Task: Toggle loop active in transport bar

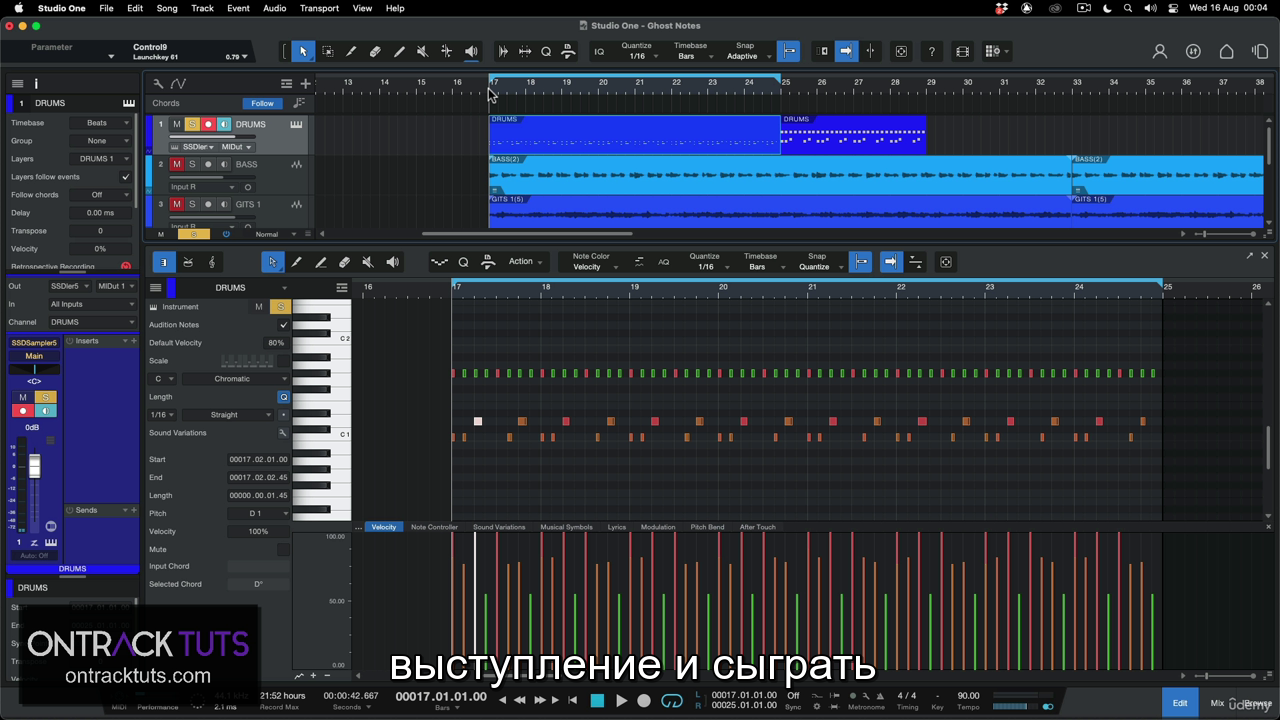Action: pyautogui.click(x=672, y=701)
